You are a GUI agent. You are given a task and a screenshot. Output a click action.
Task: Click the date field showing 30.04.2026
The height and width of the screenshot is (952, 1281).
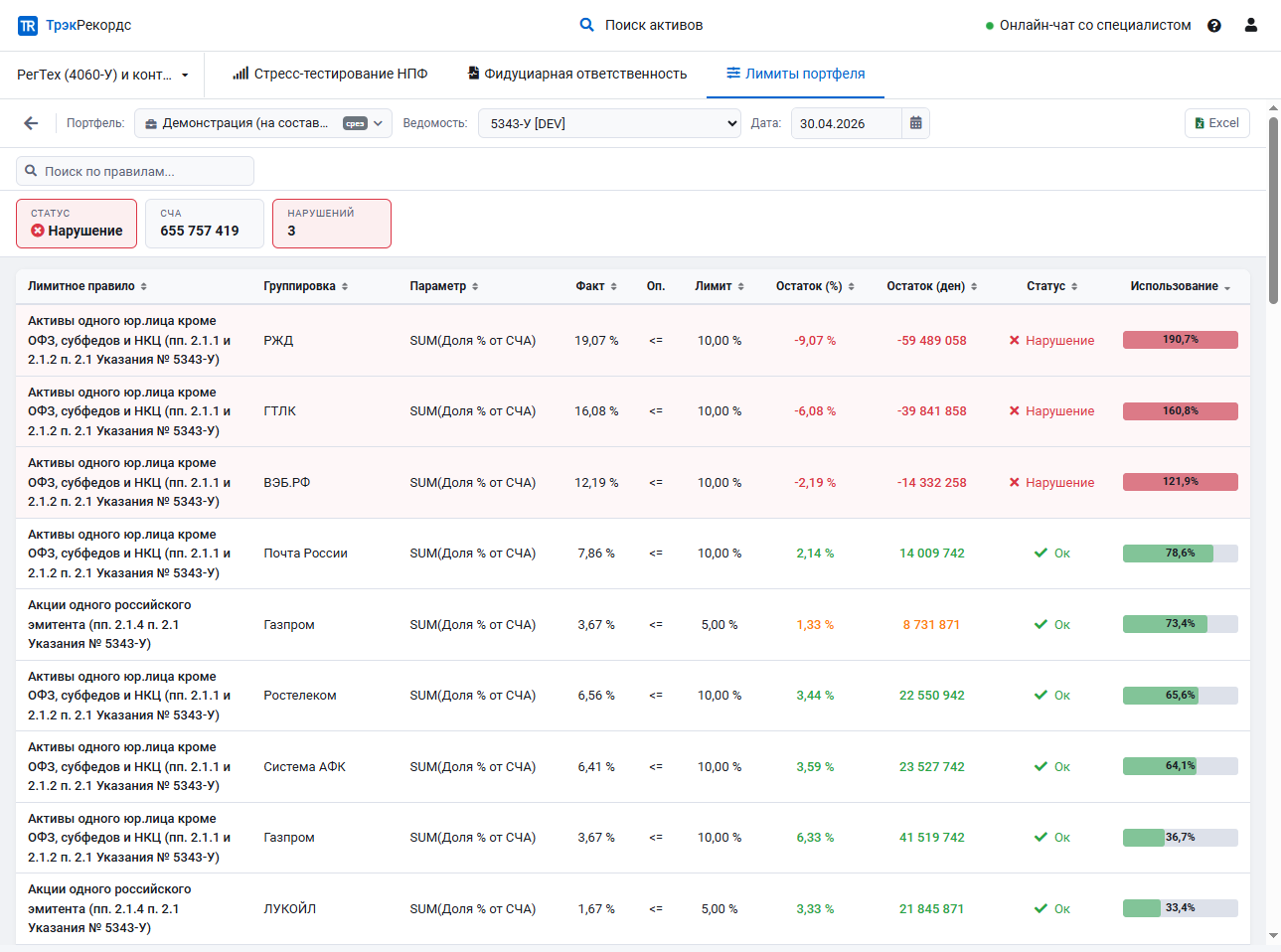[847, 123]
